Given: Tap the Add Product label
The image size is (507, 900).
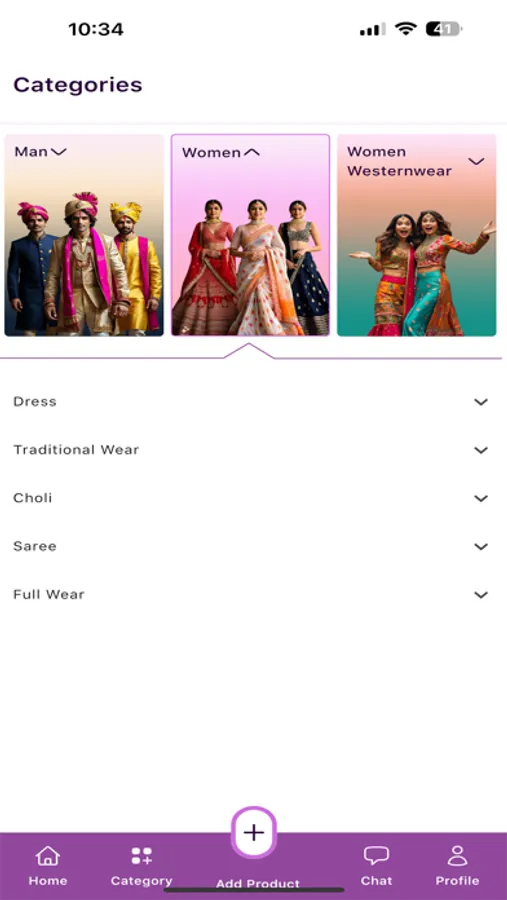Looking at the screenshot, I should [x=258, y=884].
